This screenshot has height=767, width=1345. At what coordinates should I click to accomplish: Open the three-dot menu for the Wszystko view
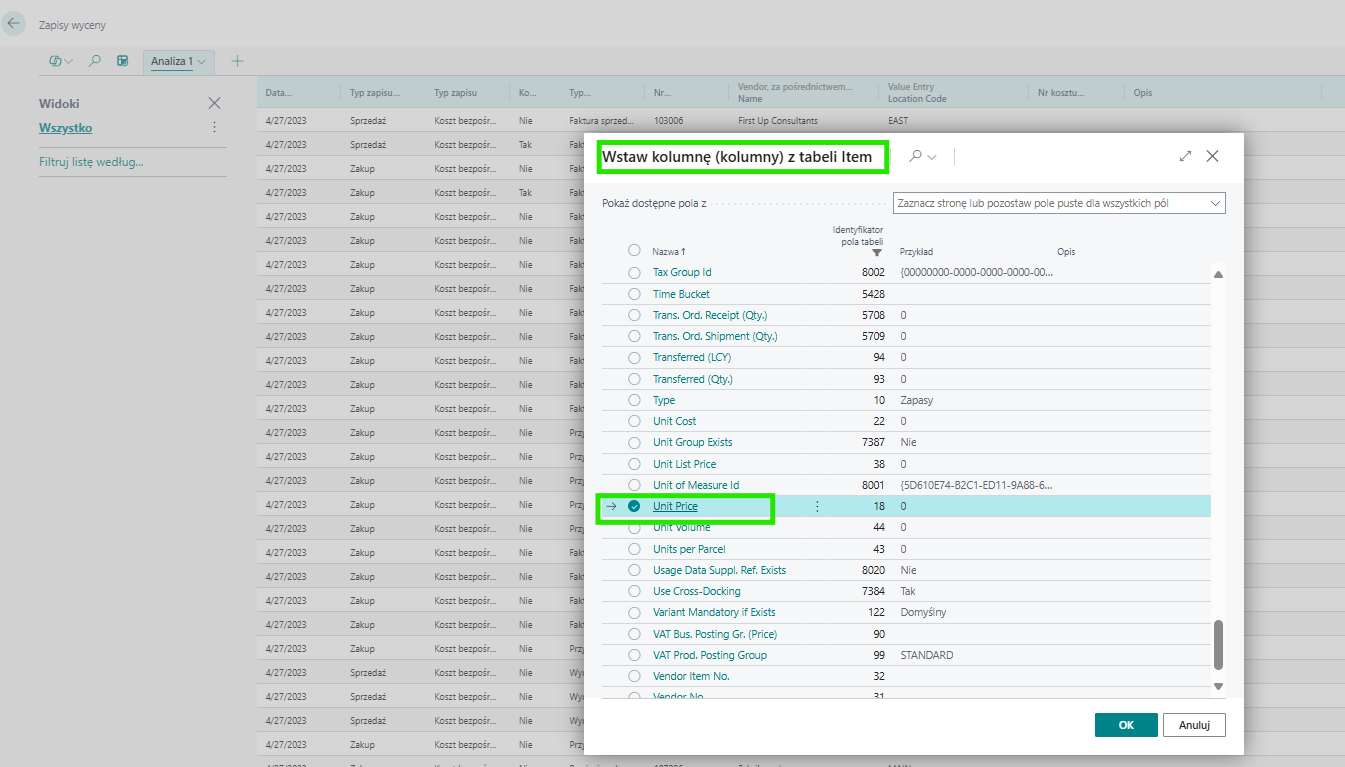(214, 128)
